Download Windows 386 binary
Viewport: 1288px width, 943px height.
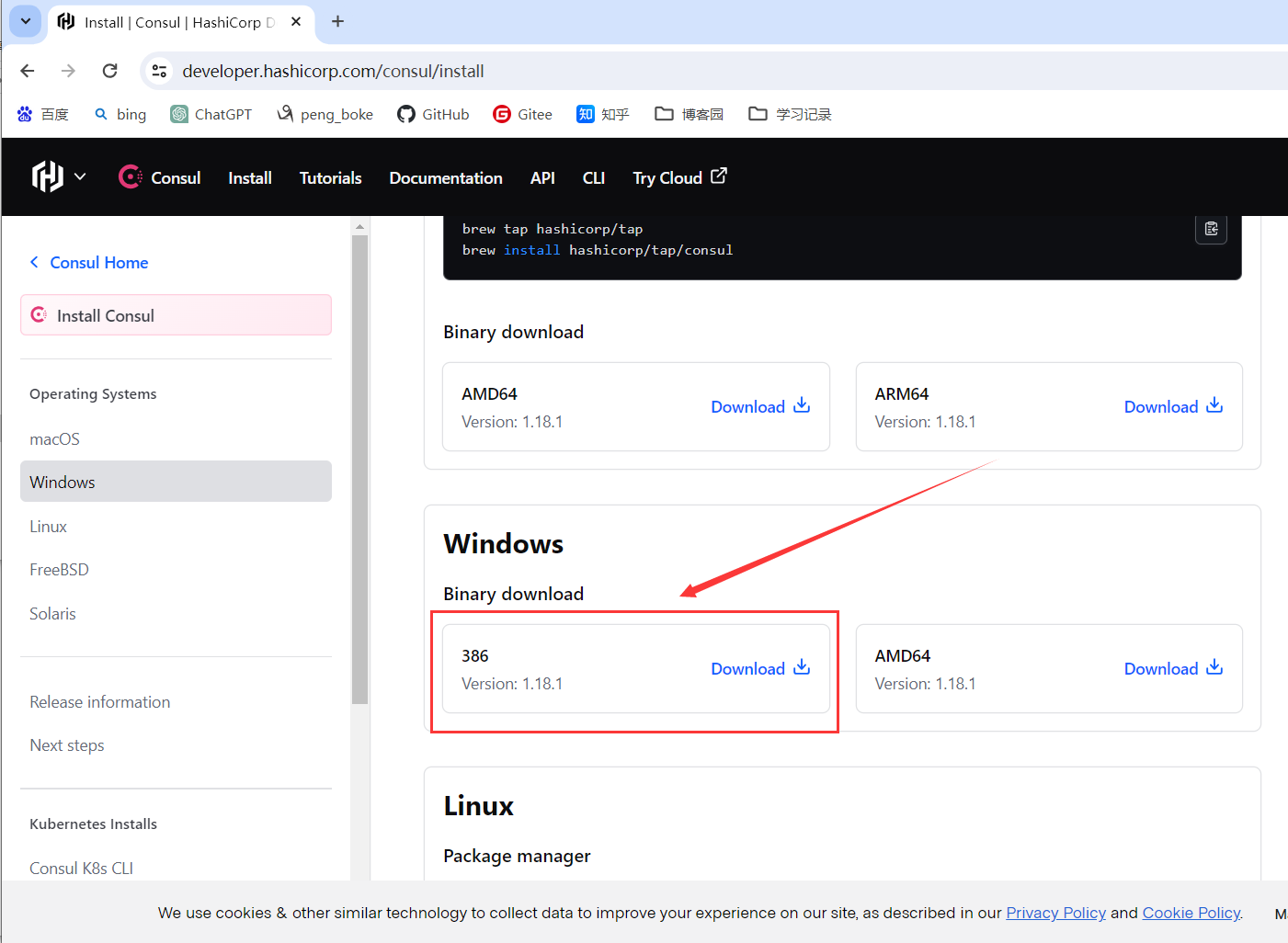tap(760, 668)
